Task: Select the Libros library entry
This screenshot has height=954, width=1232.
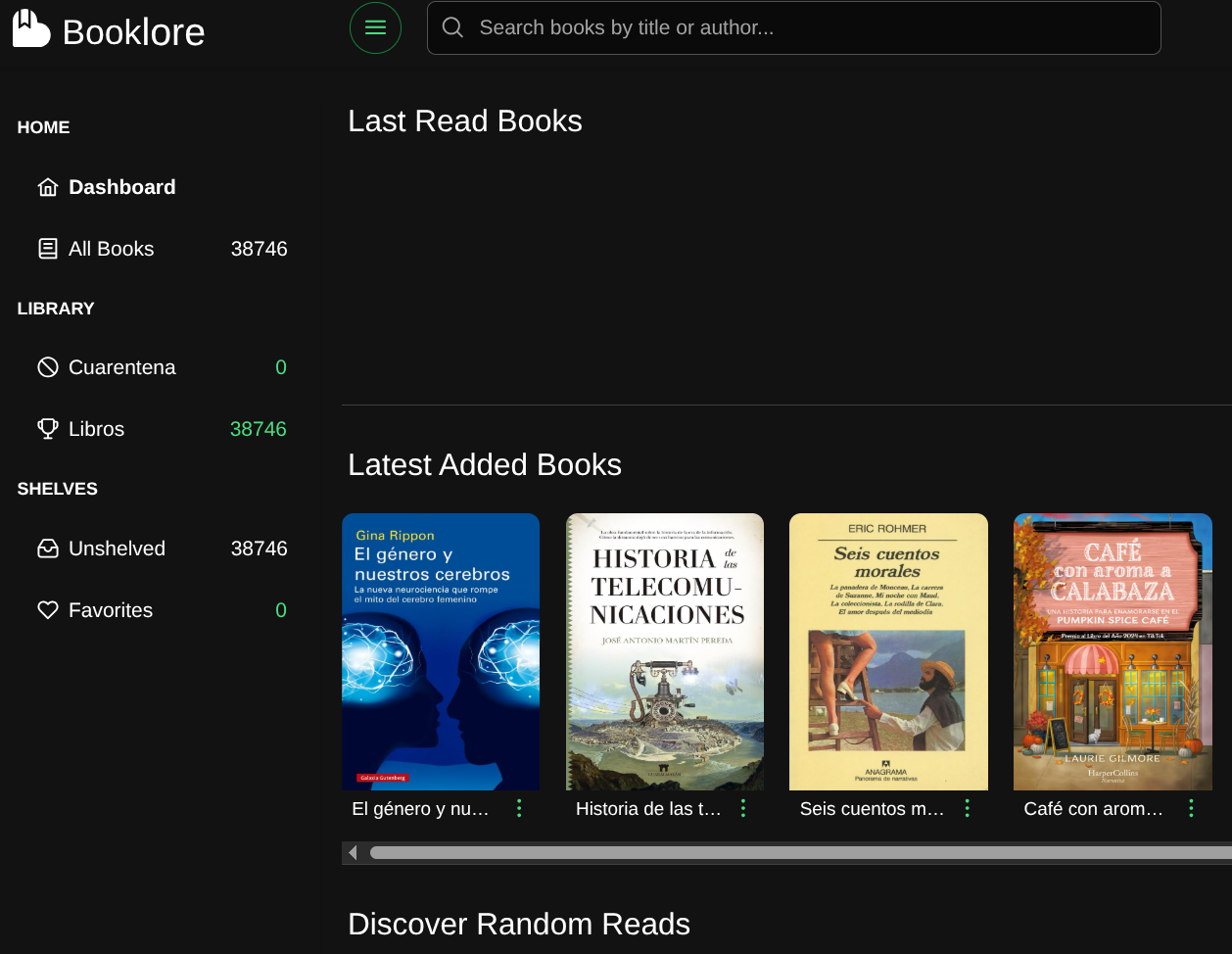Action: click(97, 429)
